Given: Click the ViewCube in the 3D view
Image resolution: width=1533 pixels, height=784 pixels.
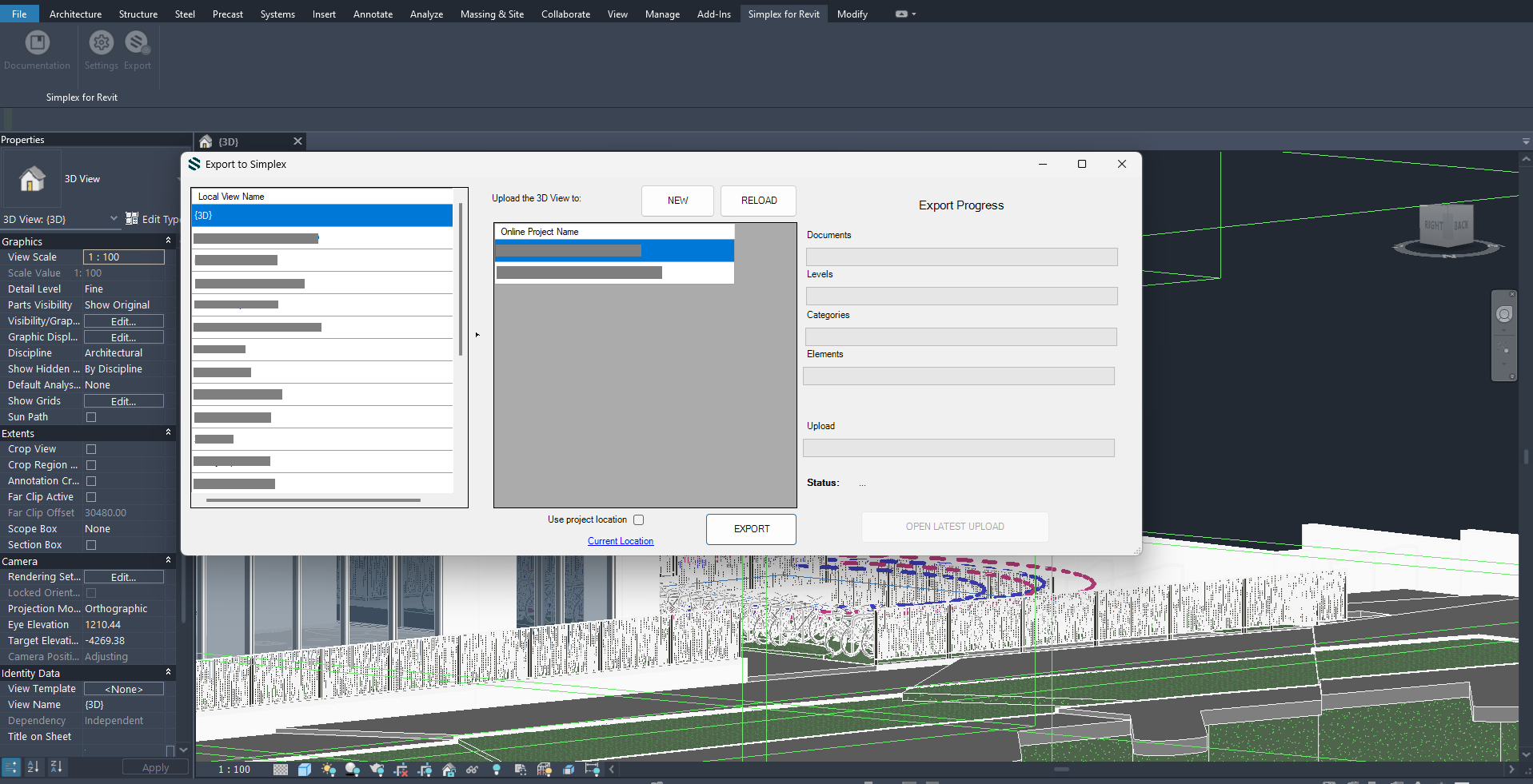Looking at the screenshot, I should [1446, 226].
